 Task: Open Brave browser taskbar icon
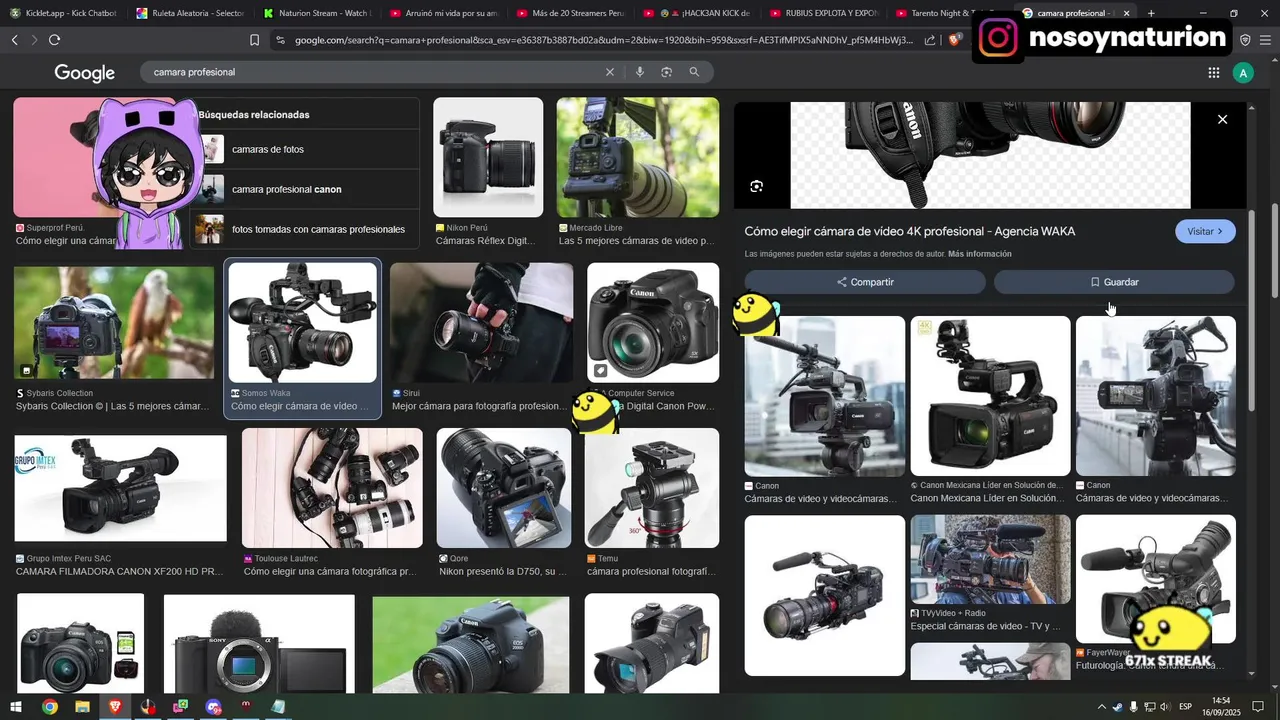[x=115, y=707]
